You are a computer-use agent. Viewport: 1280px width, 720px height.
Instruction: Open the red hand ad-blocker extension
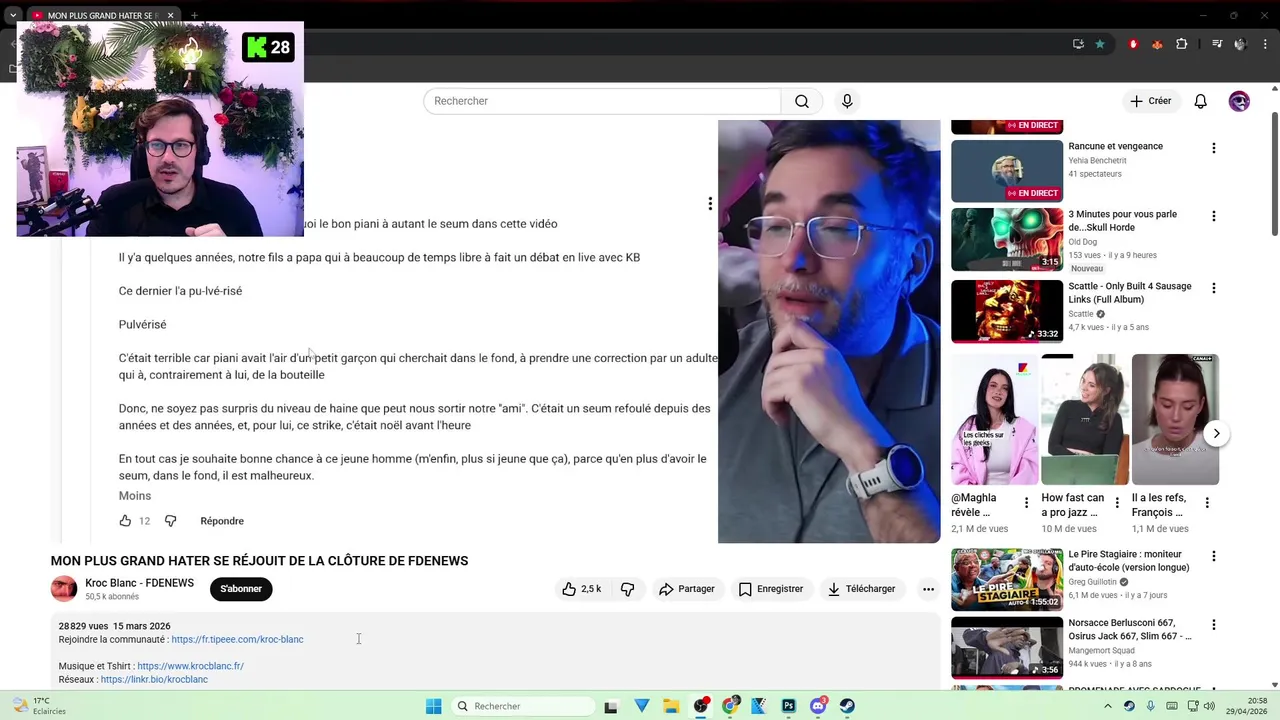point(1133,44)
